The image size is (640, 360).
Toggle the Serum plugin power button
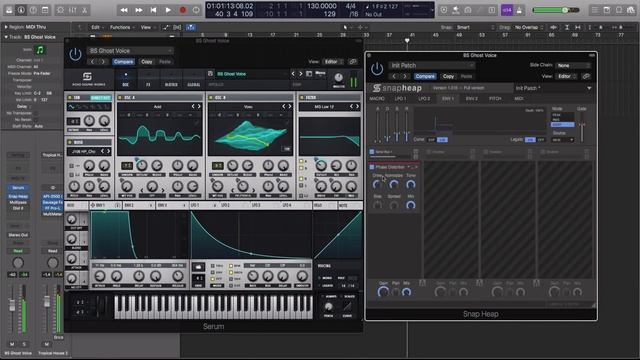75,54
